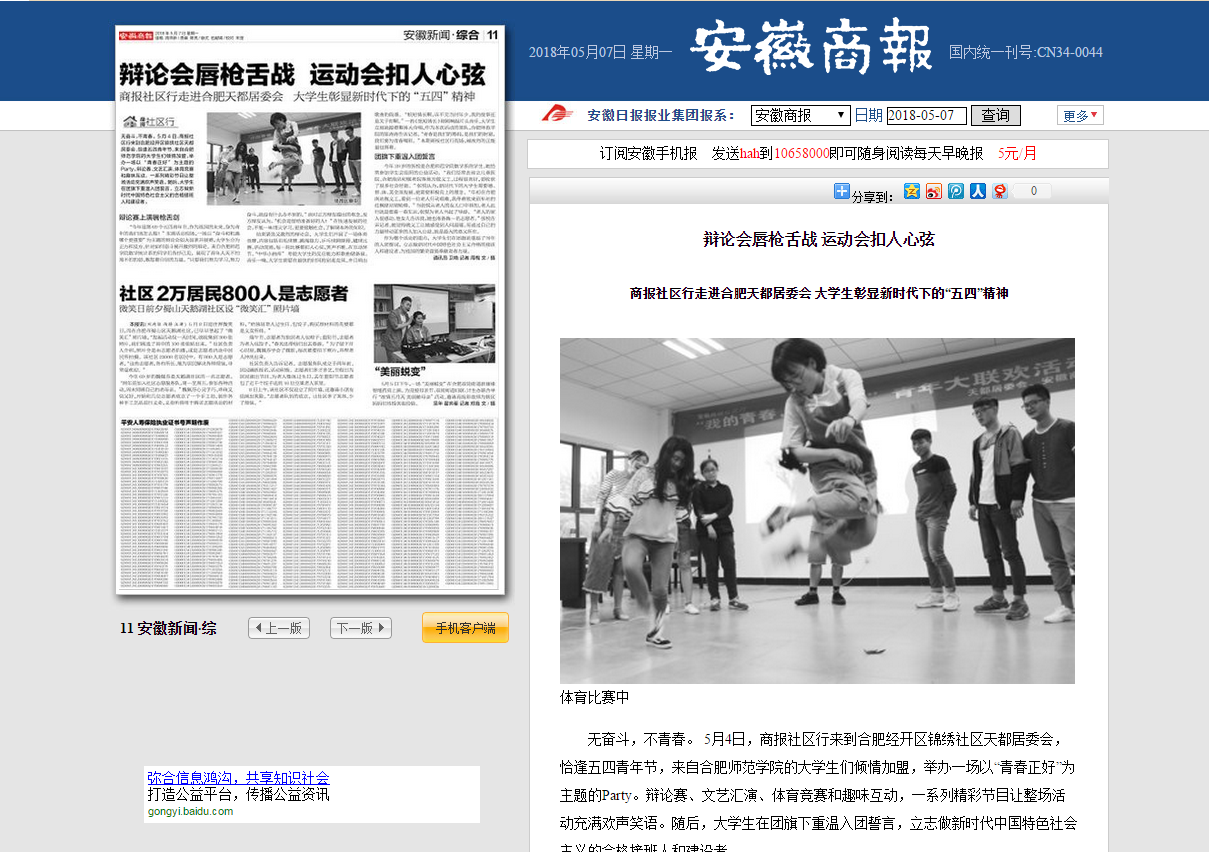Open the gongyi.baidu.com URL link
Viewport: 1209px width, 852px height.
point(190,811)
